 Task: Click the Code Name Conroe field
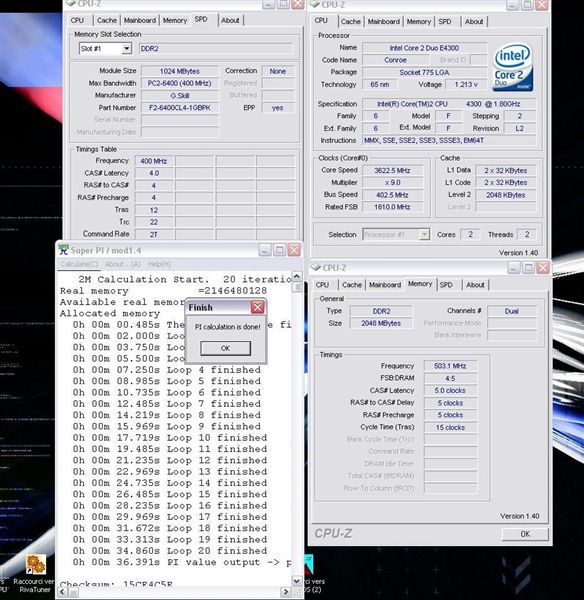click(x=395, y=60)
